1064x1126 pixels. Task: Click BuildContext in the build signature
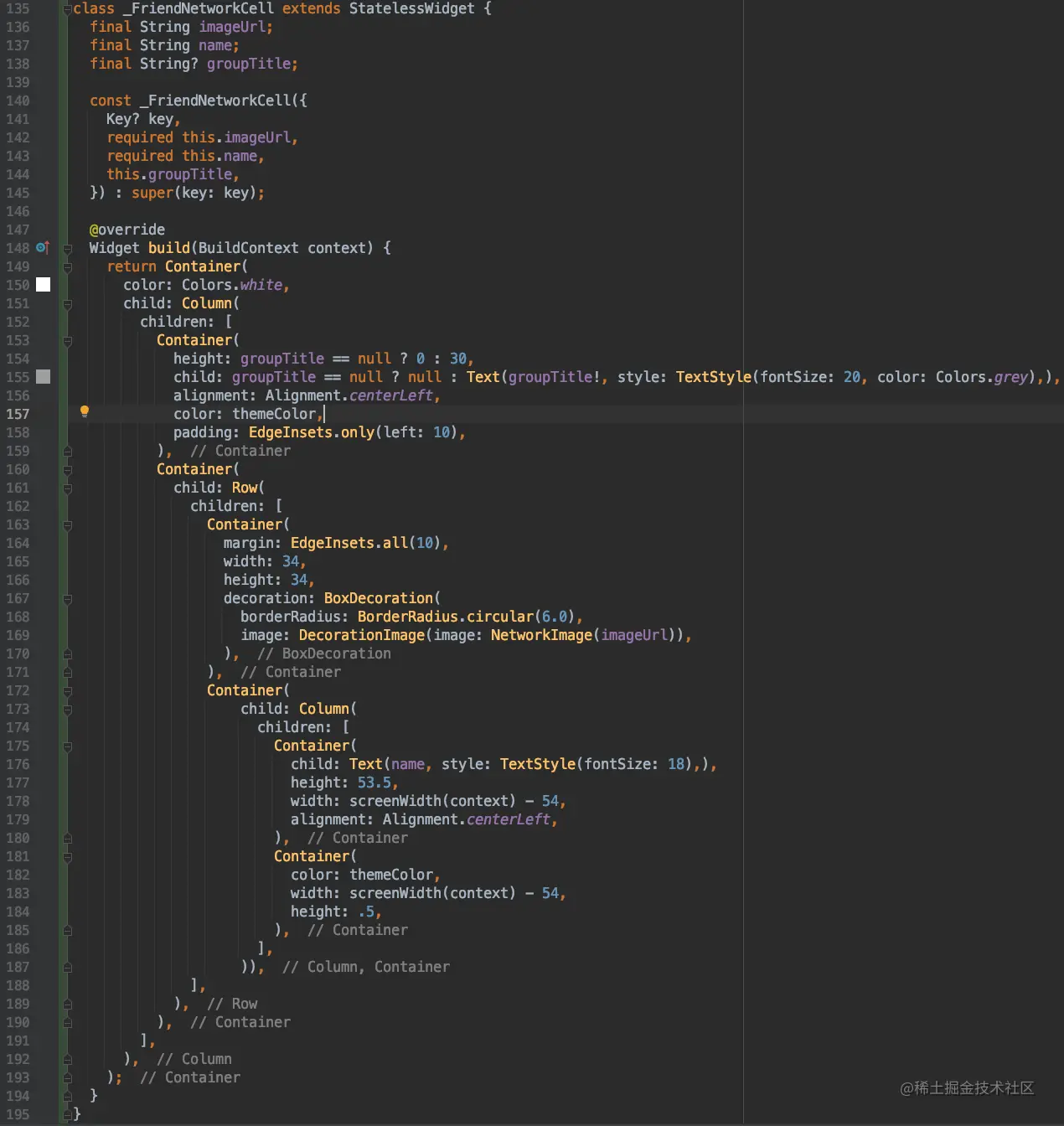point(248,248)
